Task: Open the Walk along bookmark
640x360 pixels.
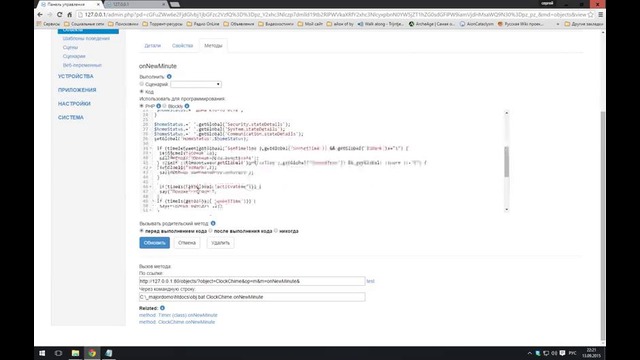Action: click(380, 24)
